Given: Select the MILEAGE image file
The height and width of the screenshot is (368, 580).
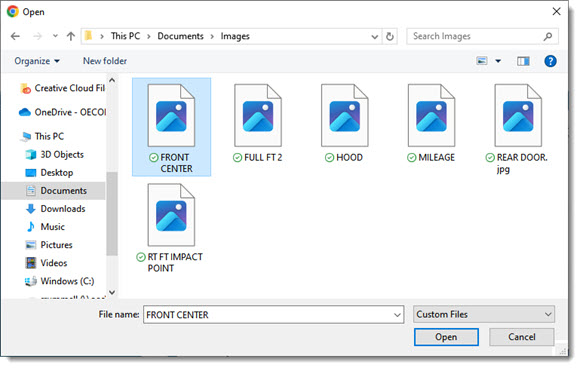Looking at the screenshot, I should 431,124.
